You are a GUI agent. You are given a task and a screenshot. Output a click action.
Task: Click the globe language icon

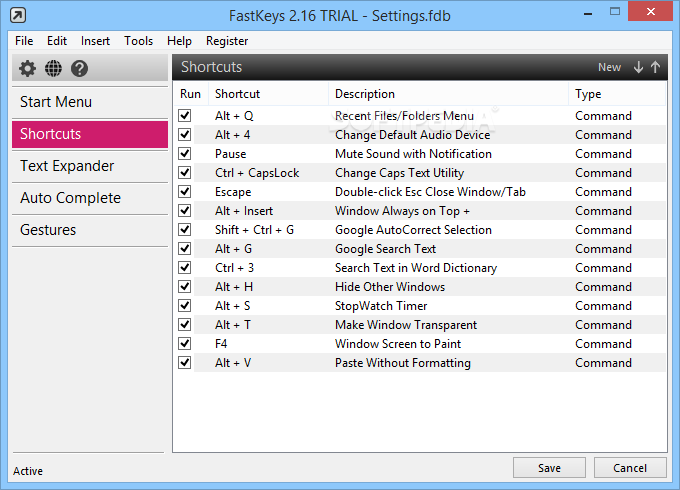[53, 68]
